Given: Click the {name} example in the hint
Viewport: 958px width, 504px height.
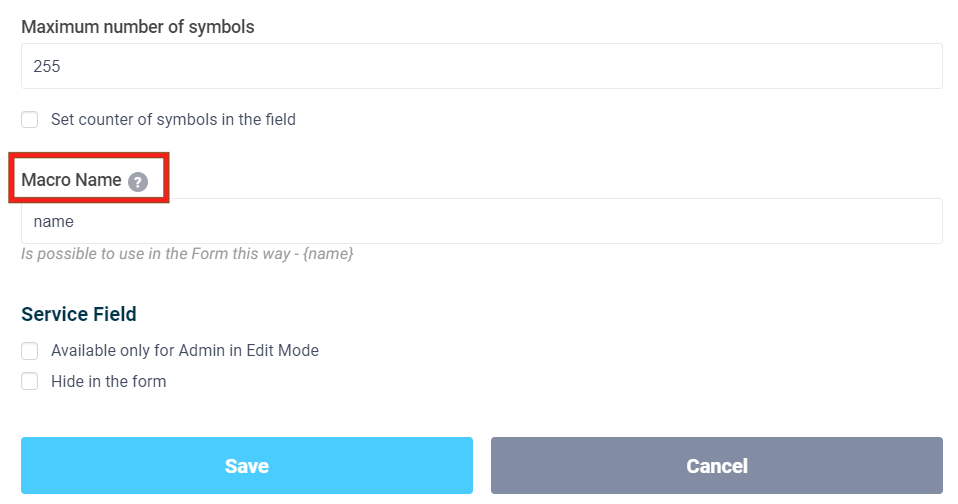Looking at the screenshot, I should coord(330,254).
